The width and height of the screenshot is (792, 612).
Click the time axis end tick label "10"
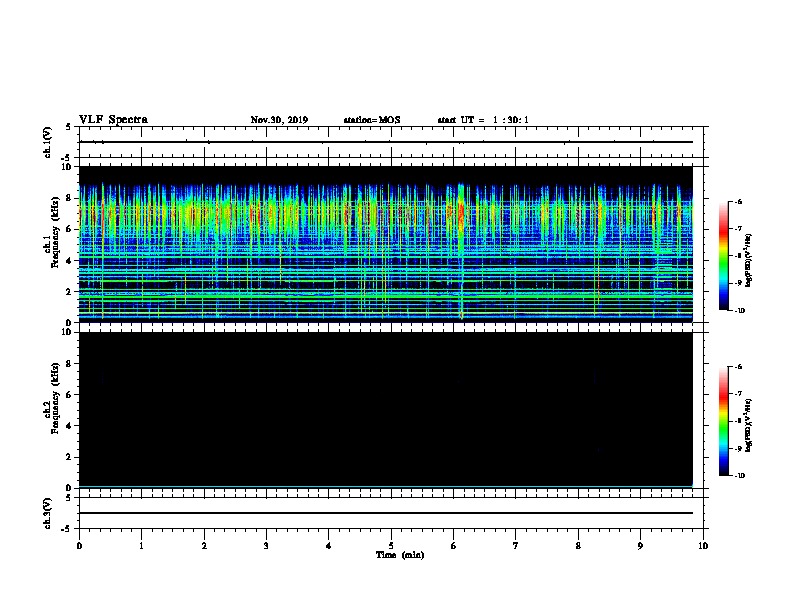click(703, 546)
